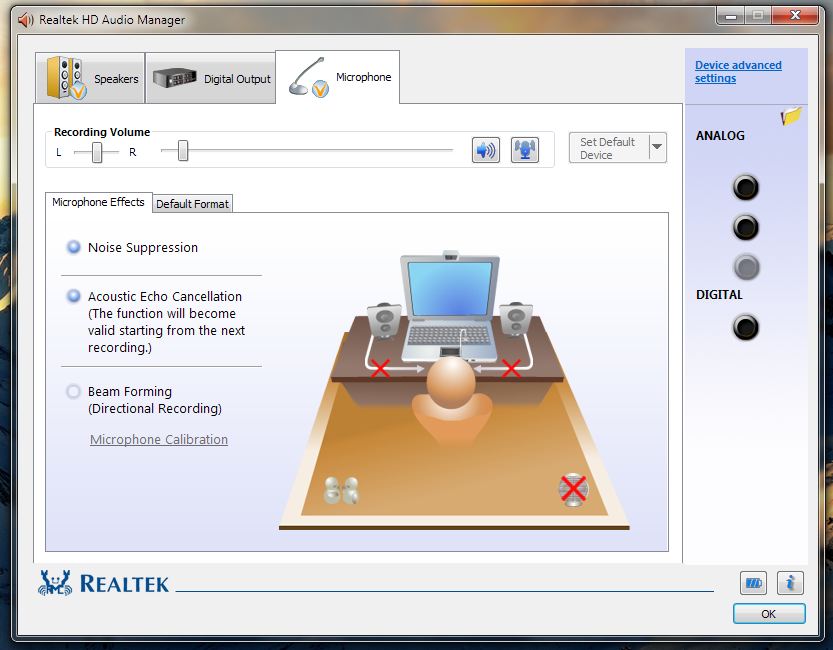Open the connector settings folder icon
The image size is (833, 650).
791,116
